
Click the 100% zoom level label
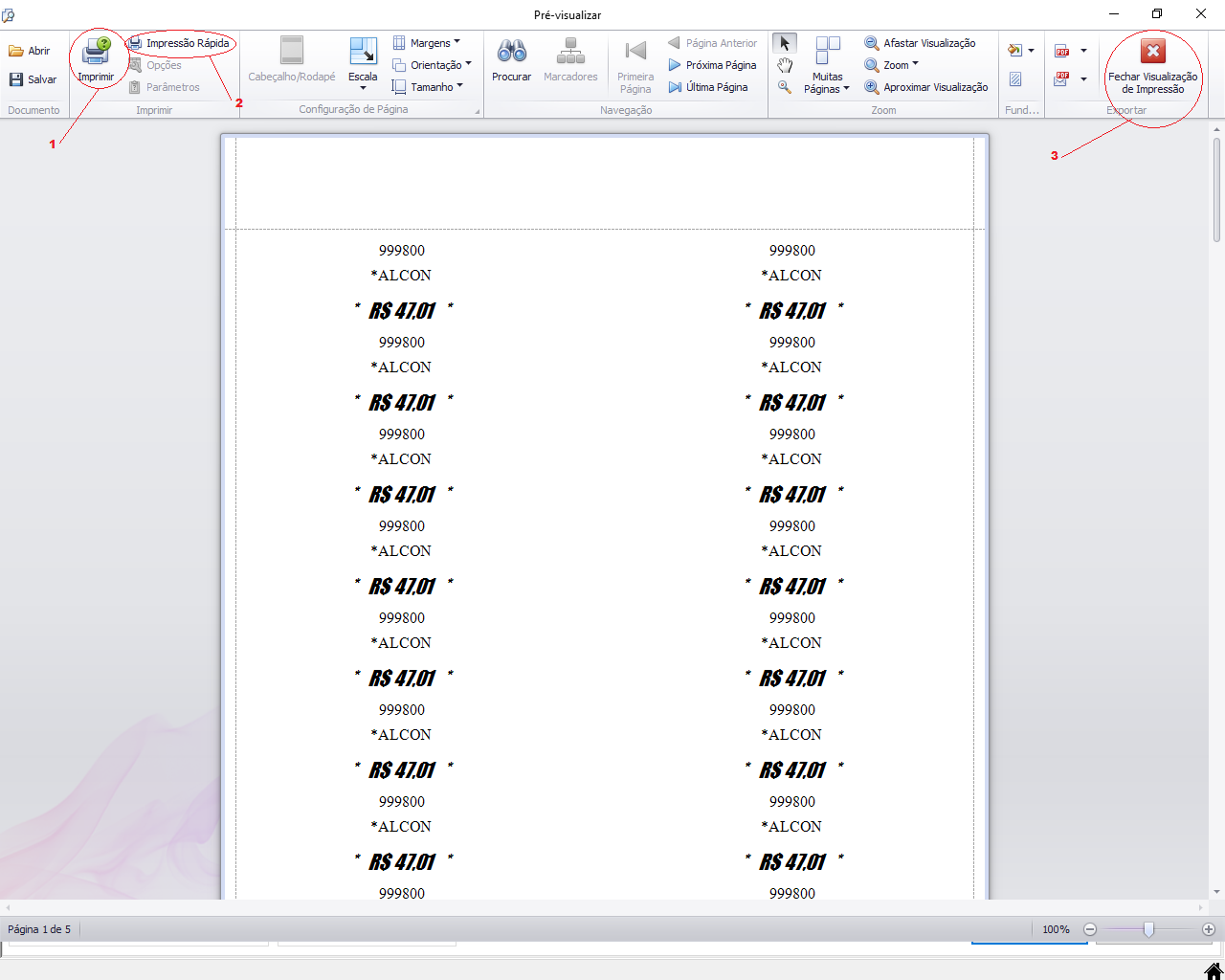click(1056, 929)
